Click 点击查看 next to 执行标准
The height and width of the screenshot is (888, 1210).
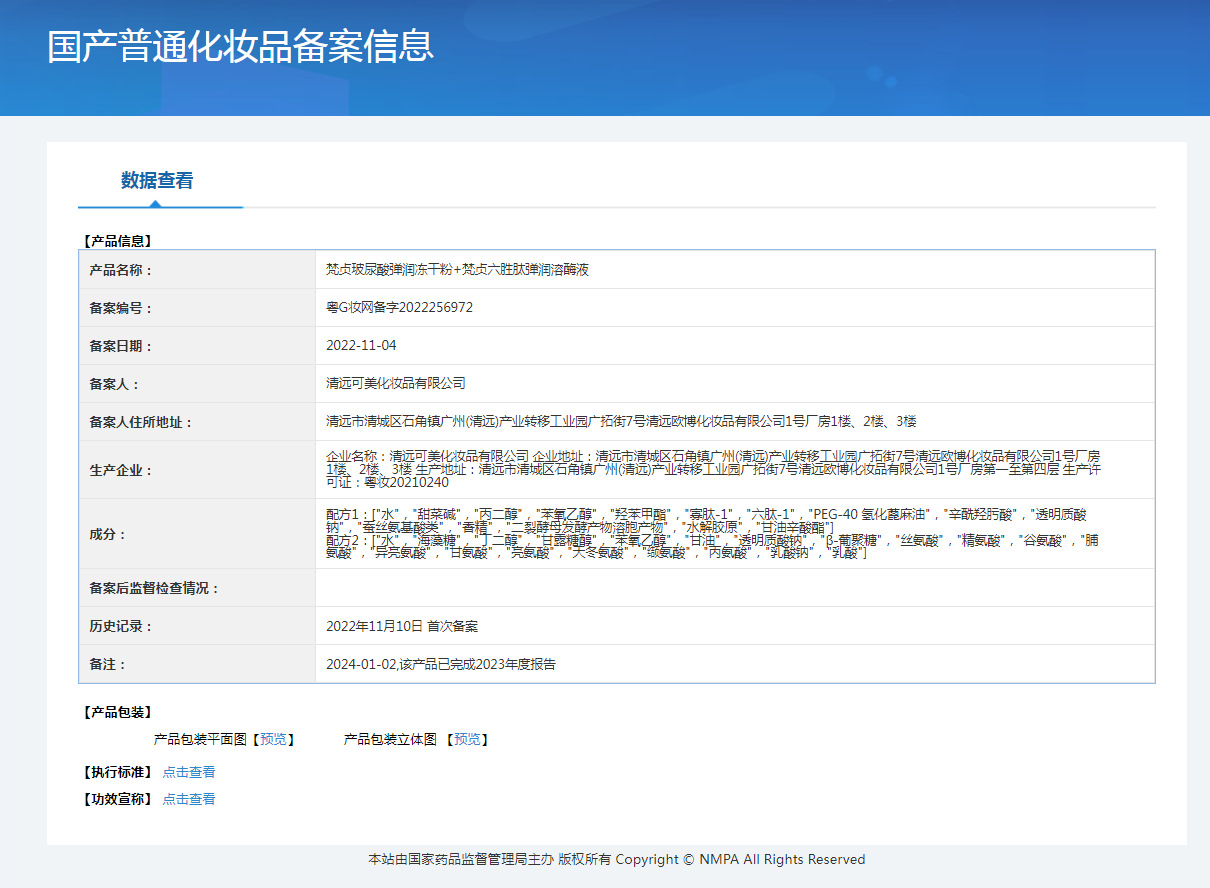(x=189, y=772)
